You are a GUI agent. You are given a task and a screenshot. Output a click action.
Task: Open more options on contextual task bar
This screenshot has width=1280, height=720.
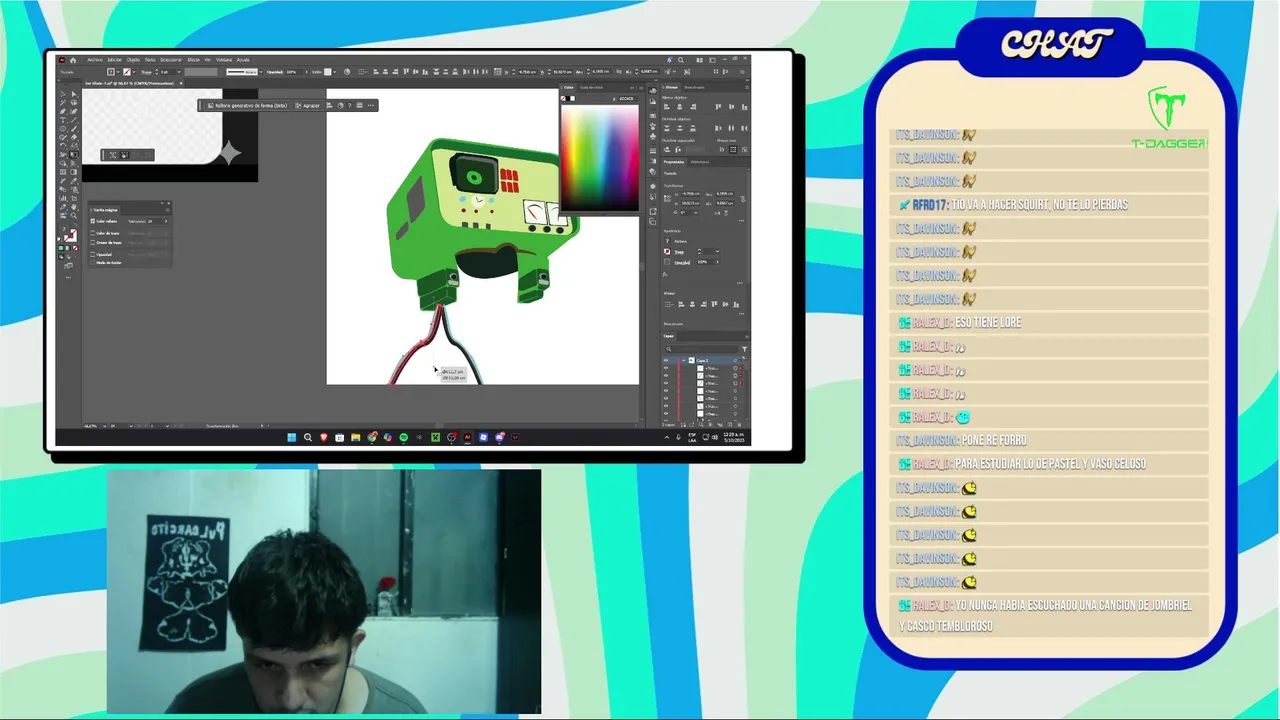pyautogui.click(x=371, y=106)
